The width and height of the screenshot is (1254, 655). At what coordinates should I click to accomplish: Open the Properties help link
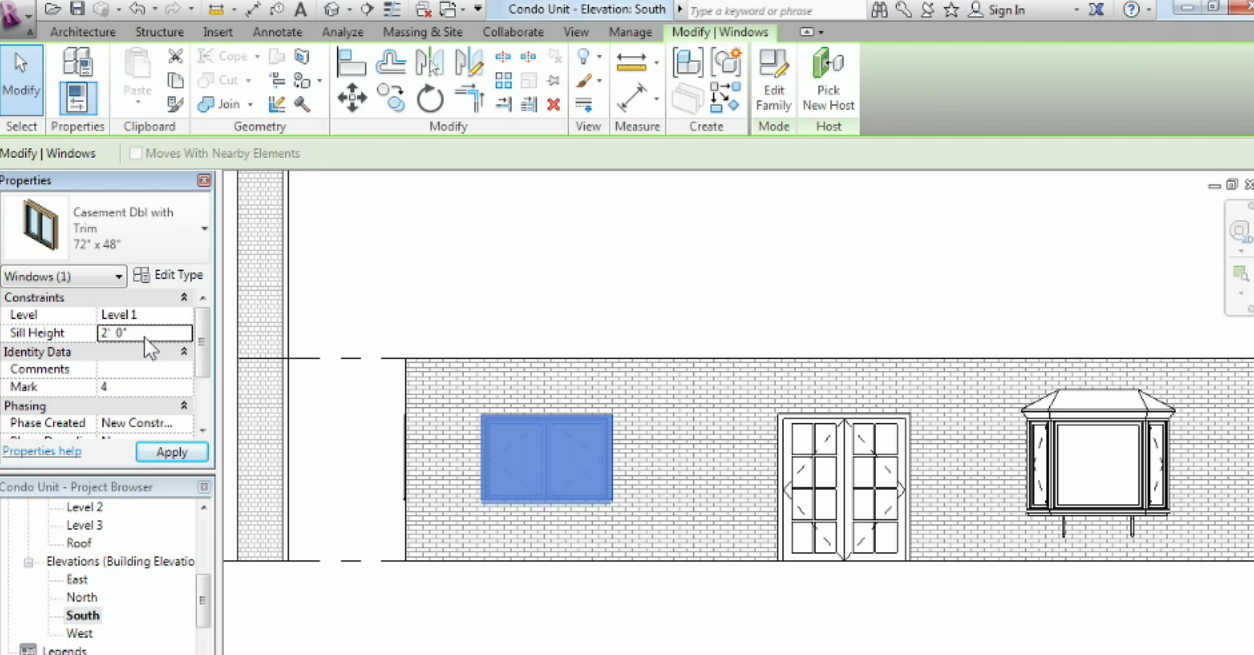point(42,451)
